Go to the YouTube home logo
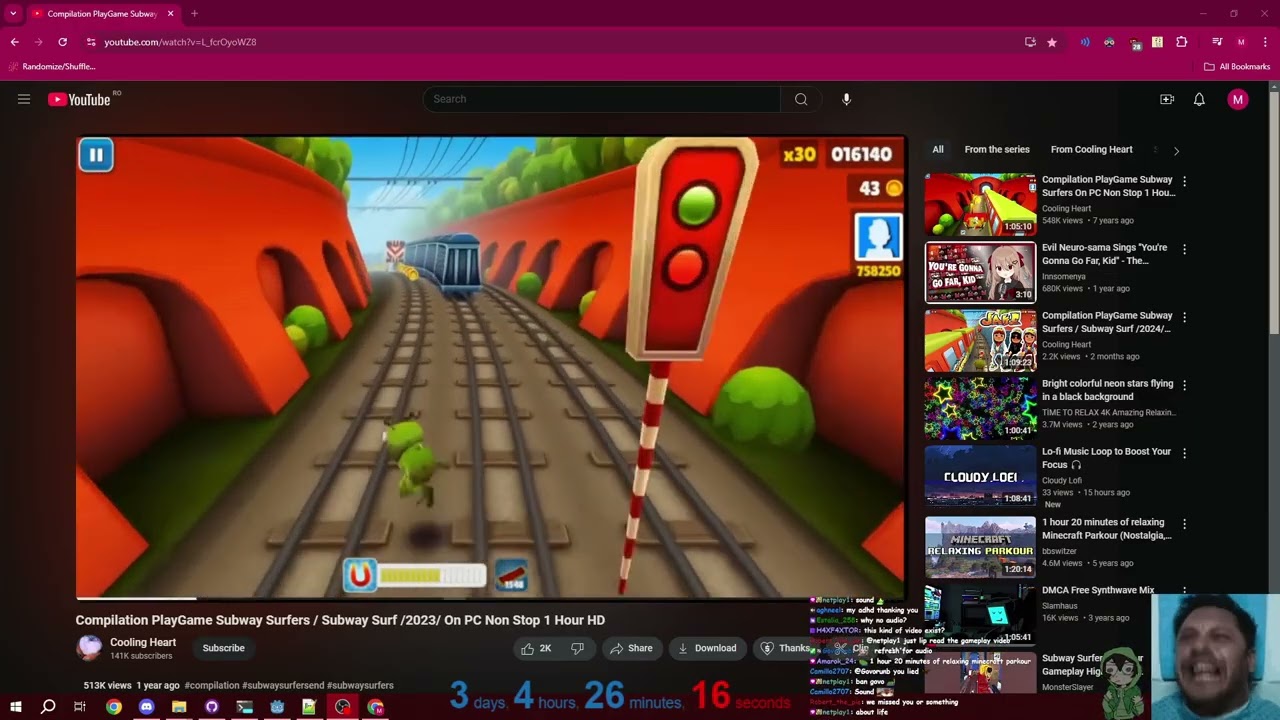This screenshot has width=1280, height=720. click(x=79, y=99)
